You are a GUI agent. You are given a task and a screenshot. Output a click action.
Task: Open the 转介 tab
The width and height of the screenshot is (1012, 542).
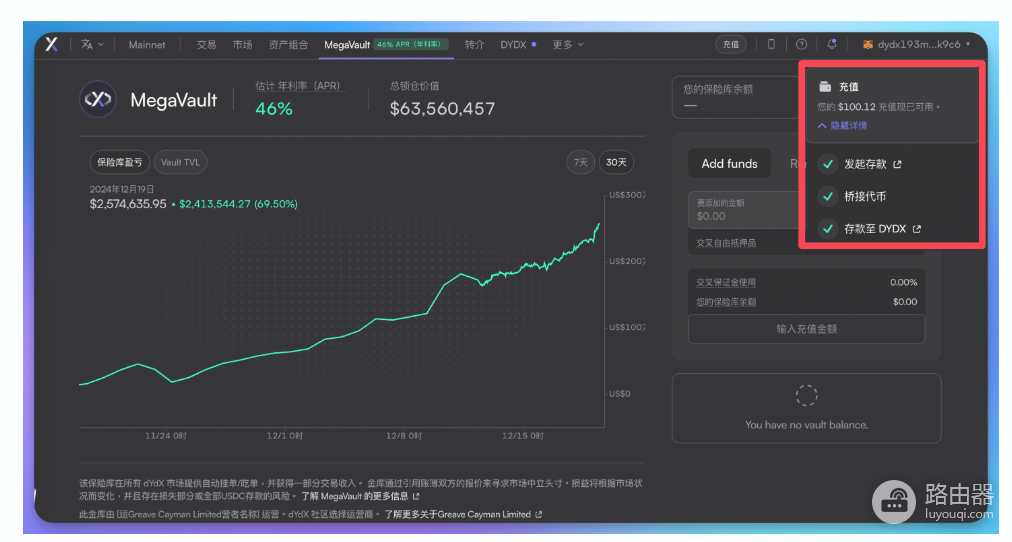coord(474,45)
